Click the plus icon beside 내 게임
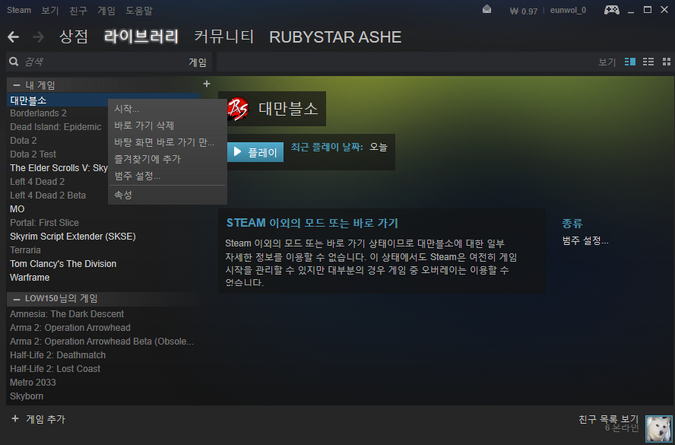 click(x=207, y=83)
